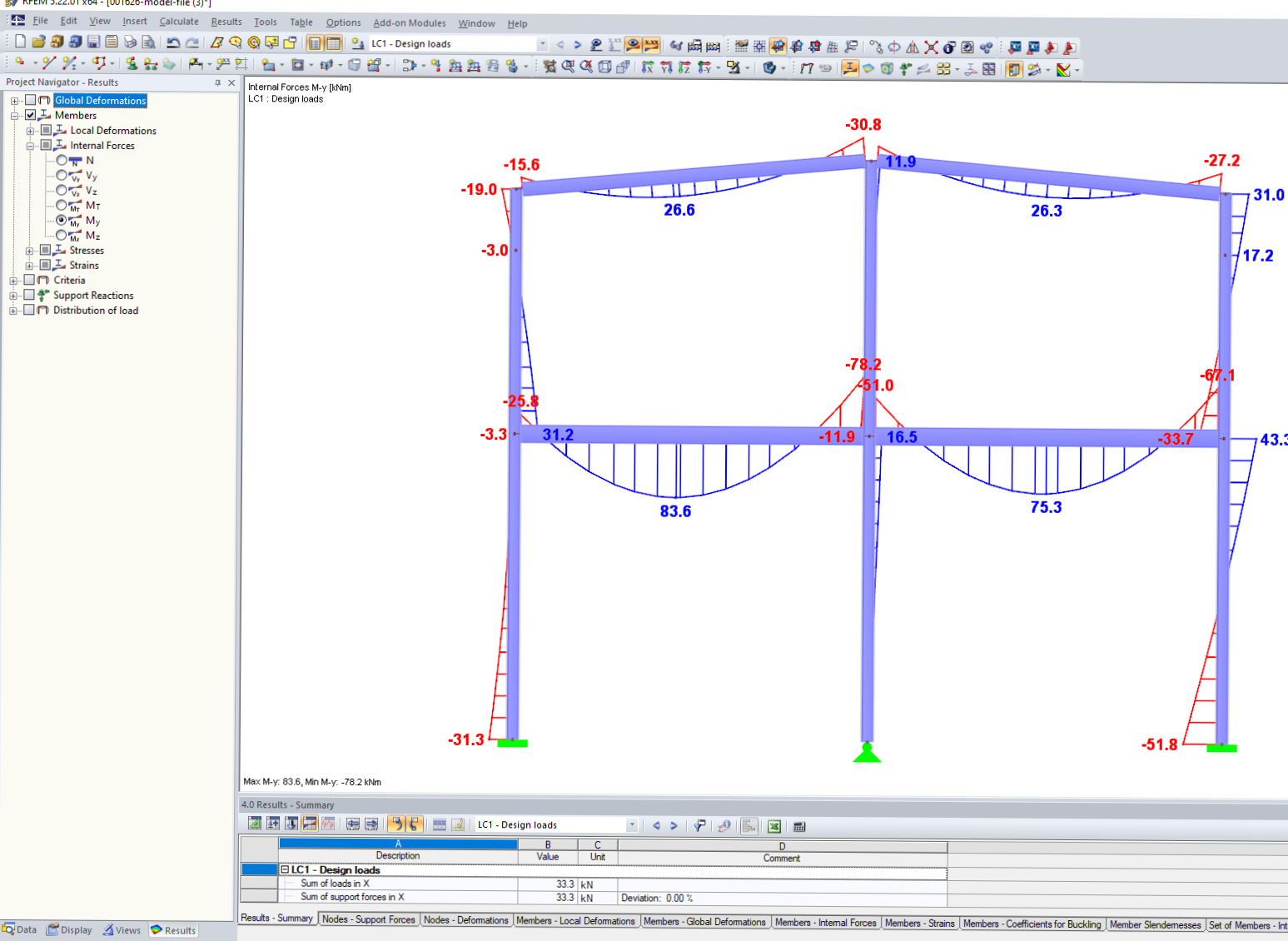This screenshot has height=941, width=1288.
Task: Open the Print Preview icon
Action: click(x=148, y=42)
